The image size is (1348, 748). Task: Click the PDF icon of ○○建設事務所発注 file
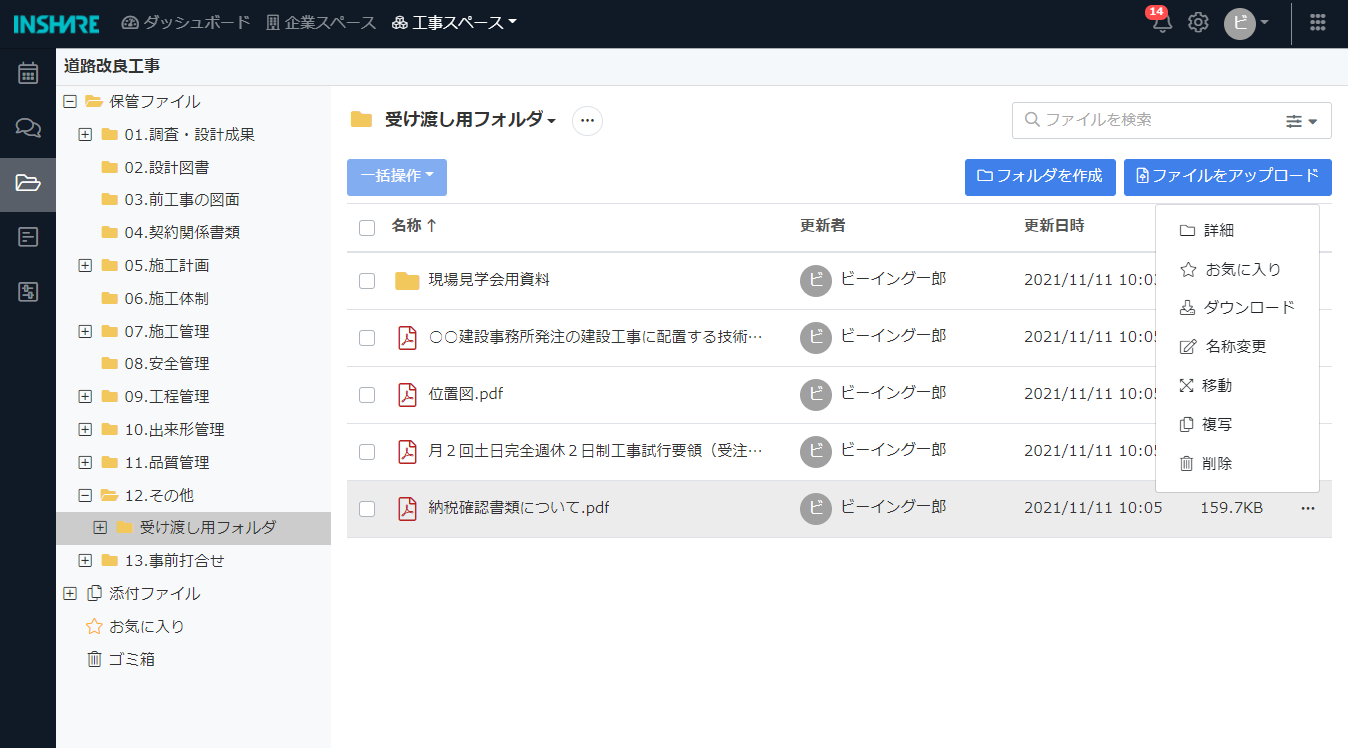click(407, 338)
